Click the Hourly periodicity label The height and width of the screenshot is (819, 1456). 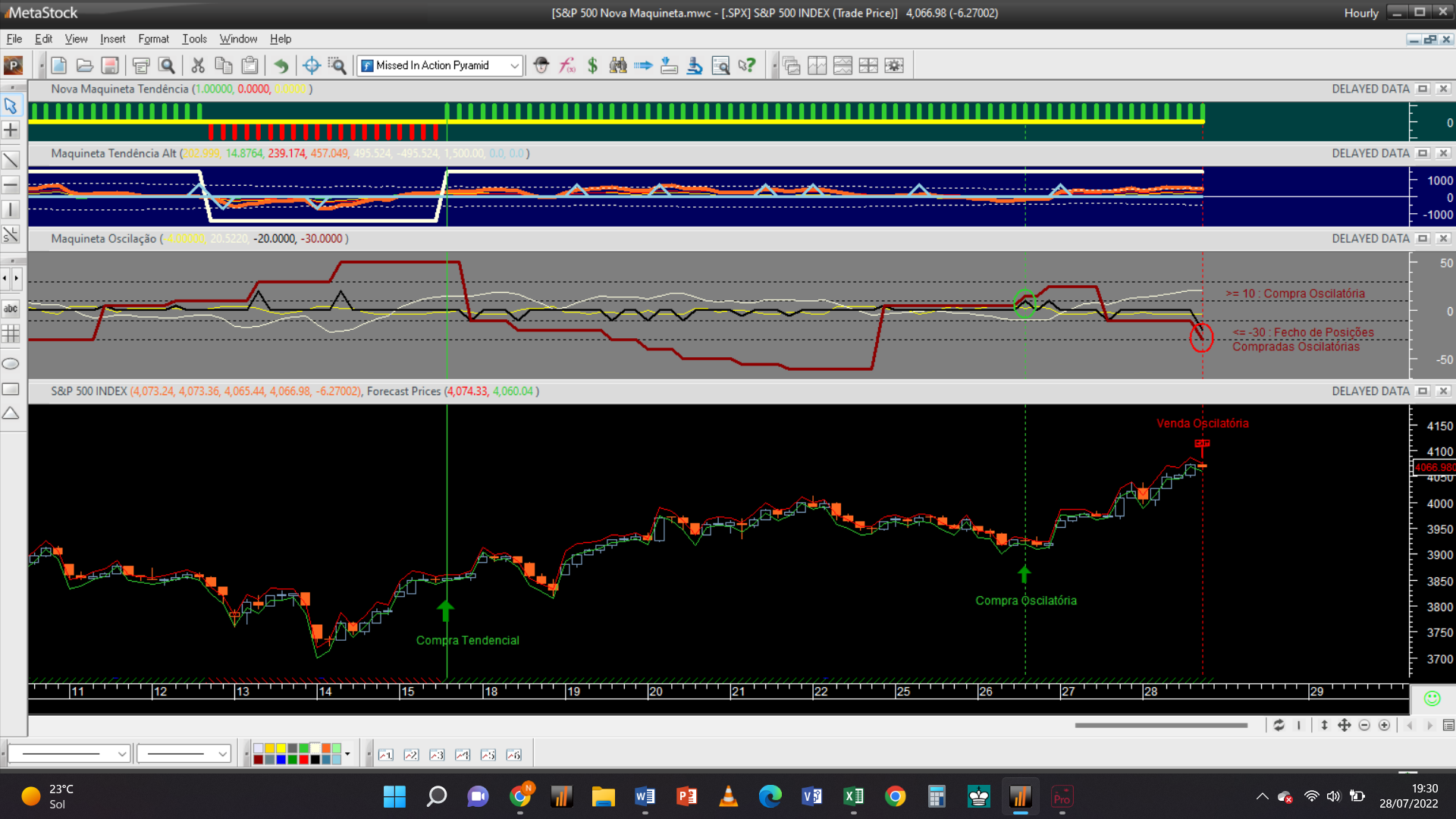point(1360,13)
